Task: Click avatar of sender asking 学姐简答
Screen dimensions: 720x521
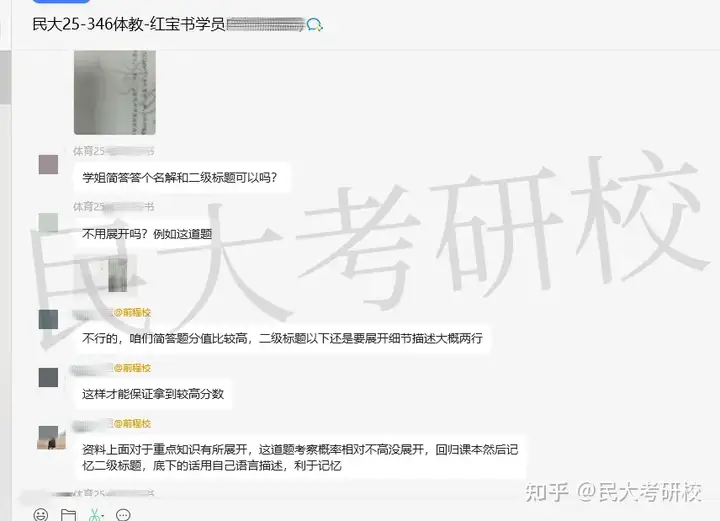Action: (48, 164)
